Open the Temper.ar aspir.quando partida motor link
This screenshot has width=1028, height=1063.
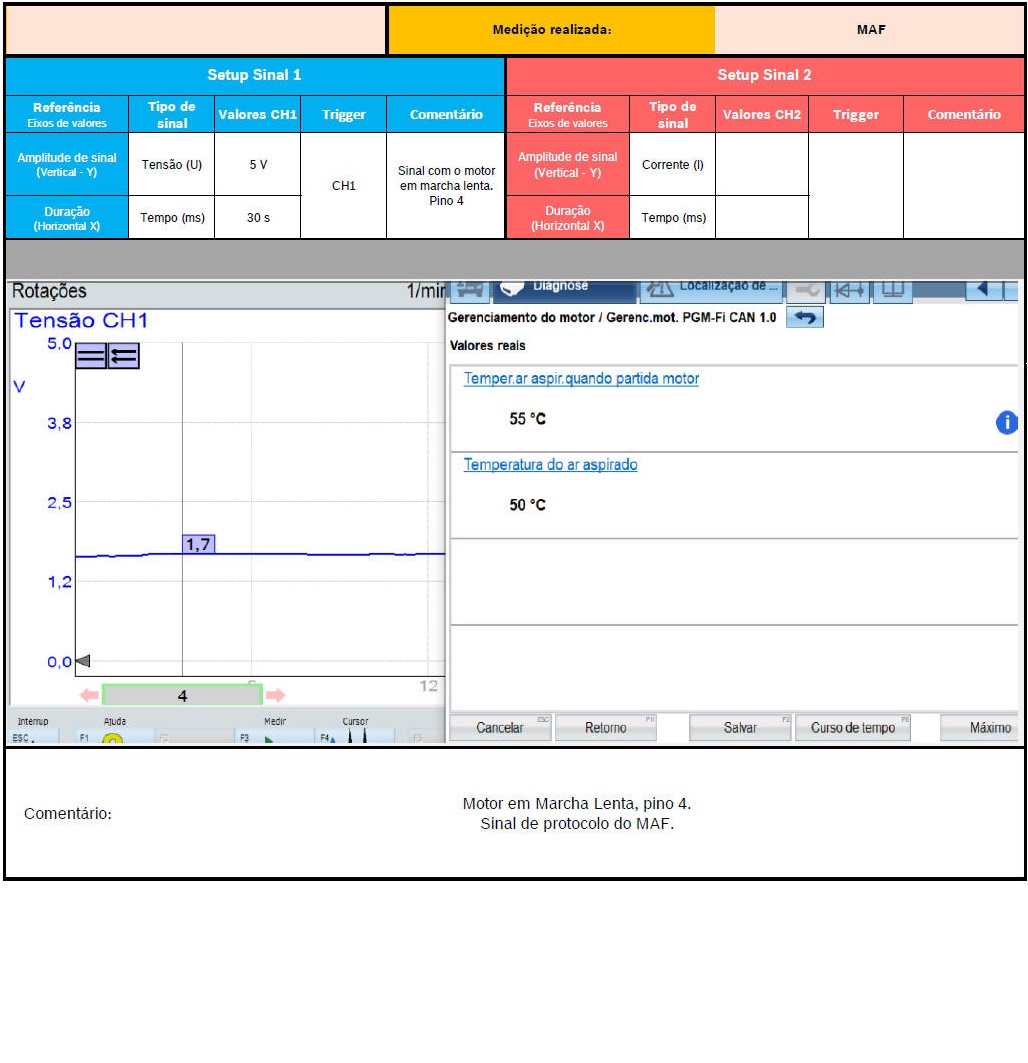tap(581, 379)
